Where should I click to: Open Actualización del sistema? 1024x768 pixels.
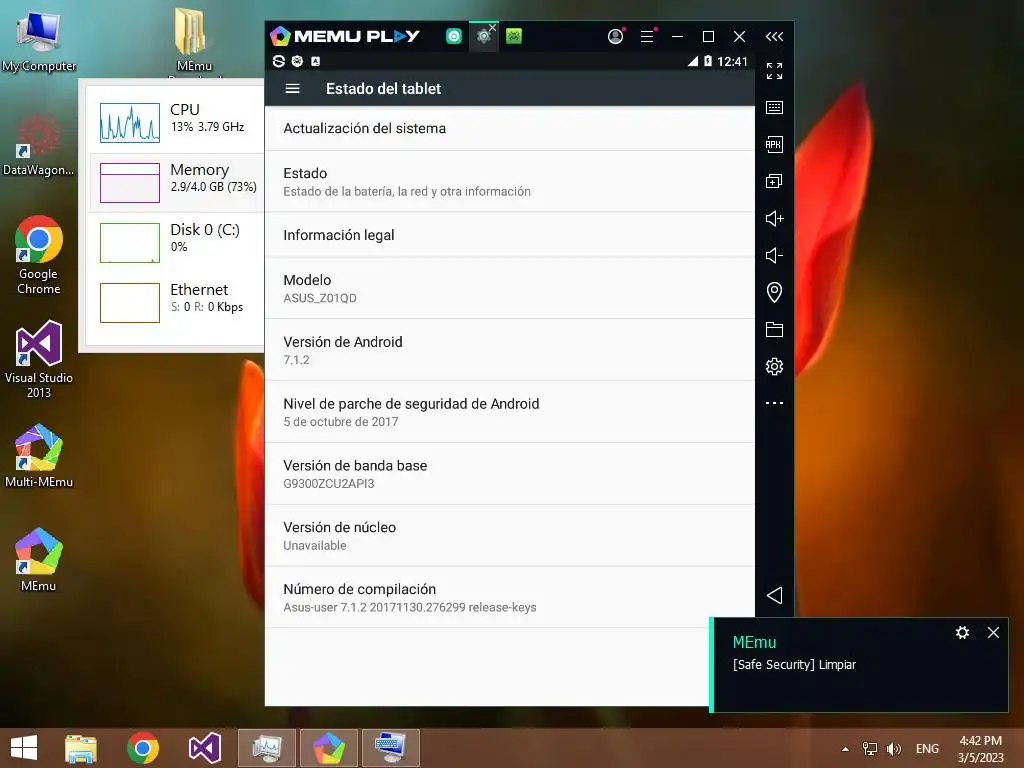(509, 128)
